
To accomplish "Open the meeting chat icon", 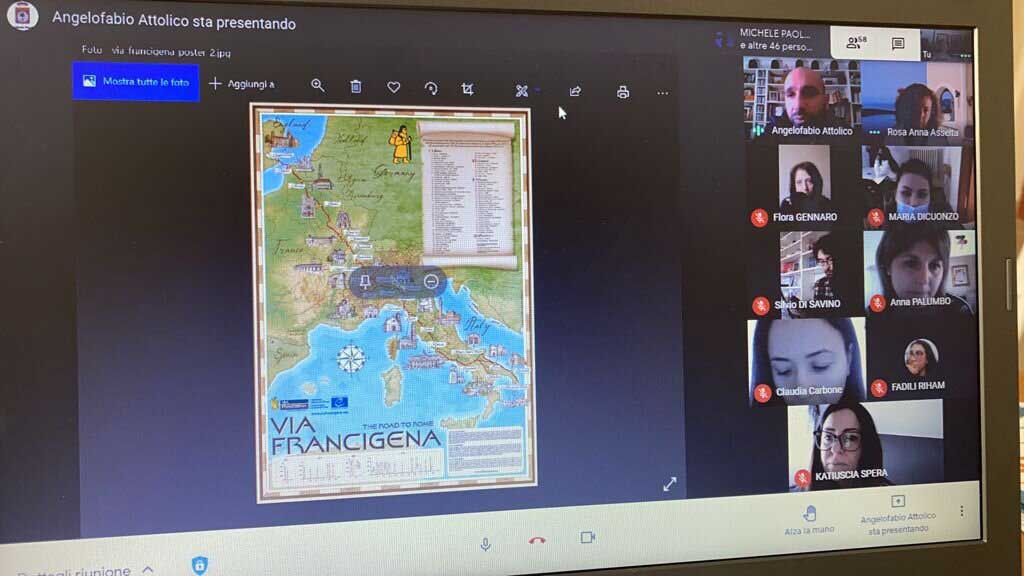I will [x=898, y=44].
